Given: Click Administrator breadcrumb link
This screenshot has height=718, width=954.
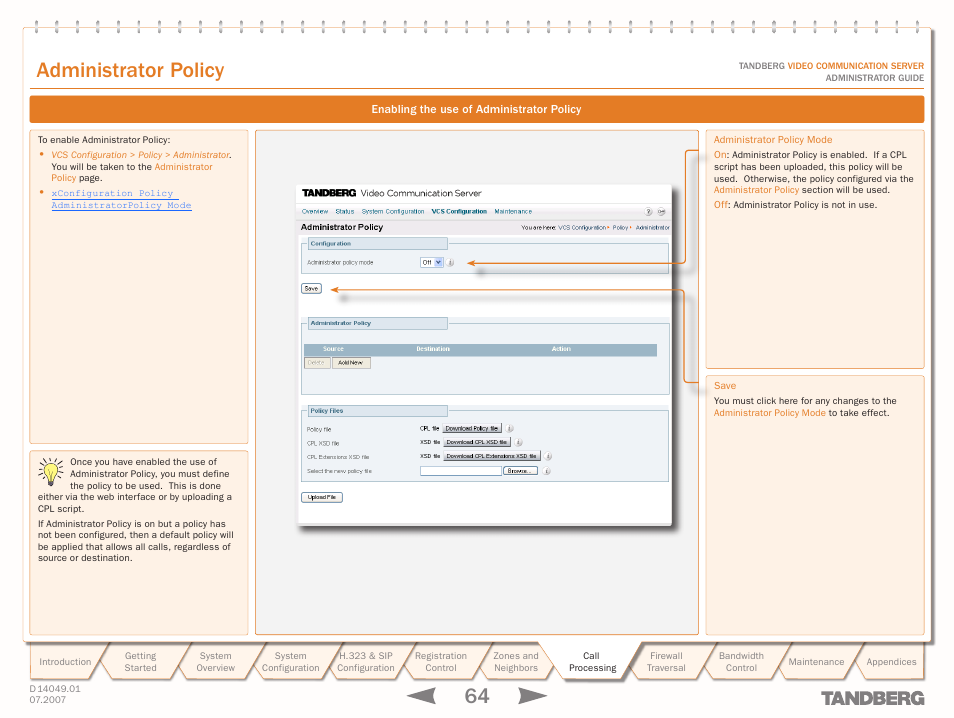Looking at the screenshot, I should point(652,228).
